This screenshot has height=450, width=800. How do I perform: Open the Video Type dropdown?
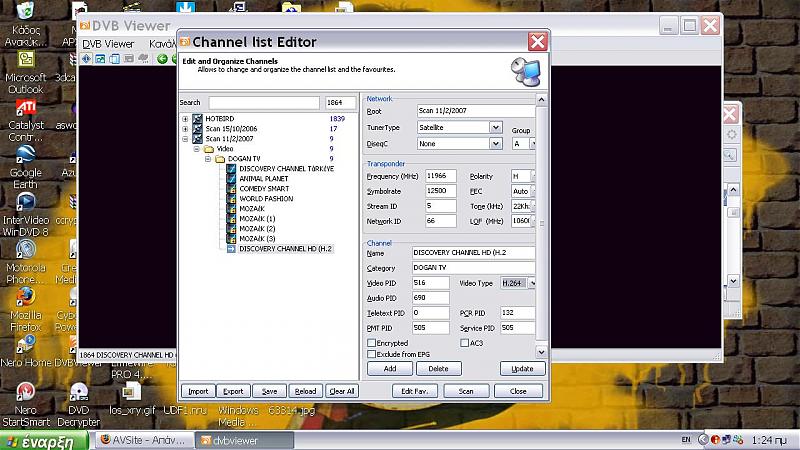[532, 283]
